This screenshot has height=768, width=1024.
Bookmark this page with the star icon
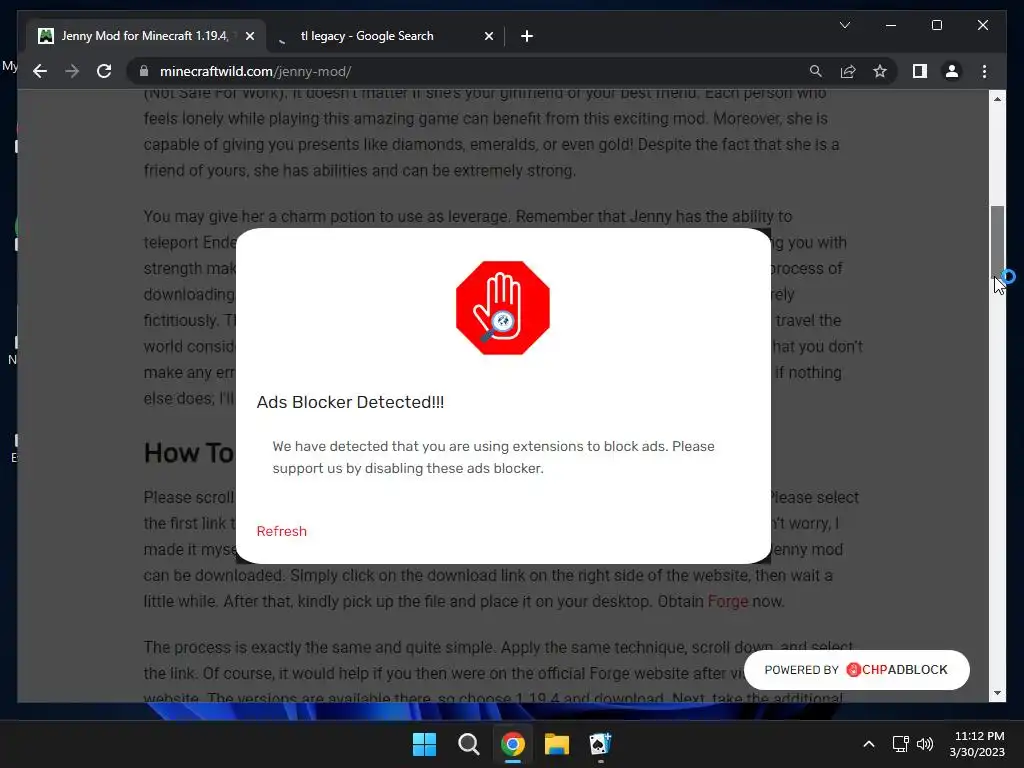[880, 71]
